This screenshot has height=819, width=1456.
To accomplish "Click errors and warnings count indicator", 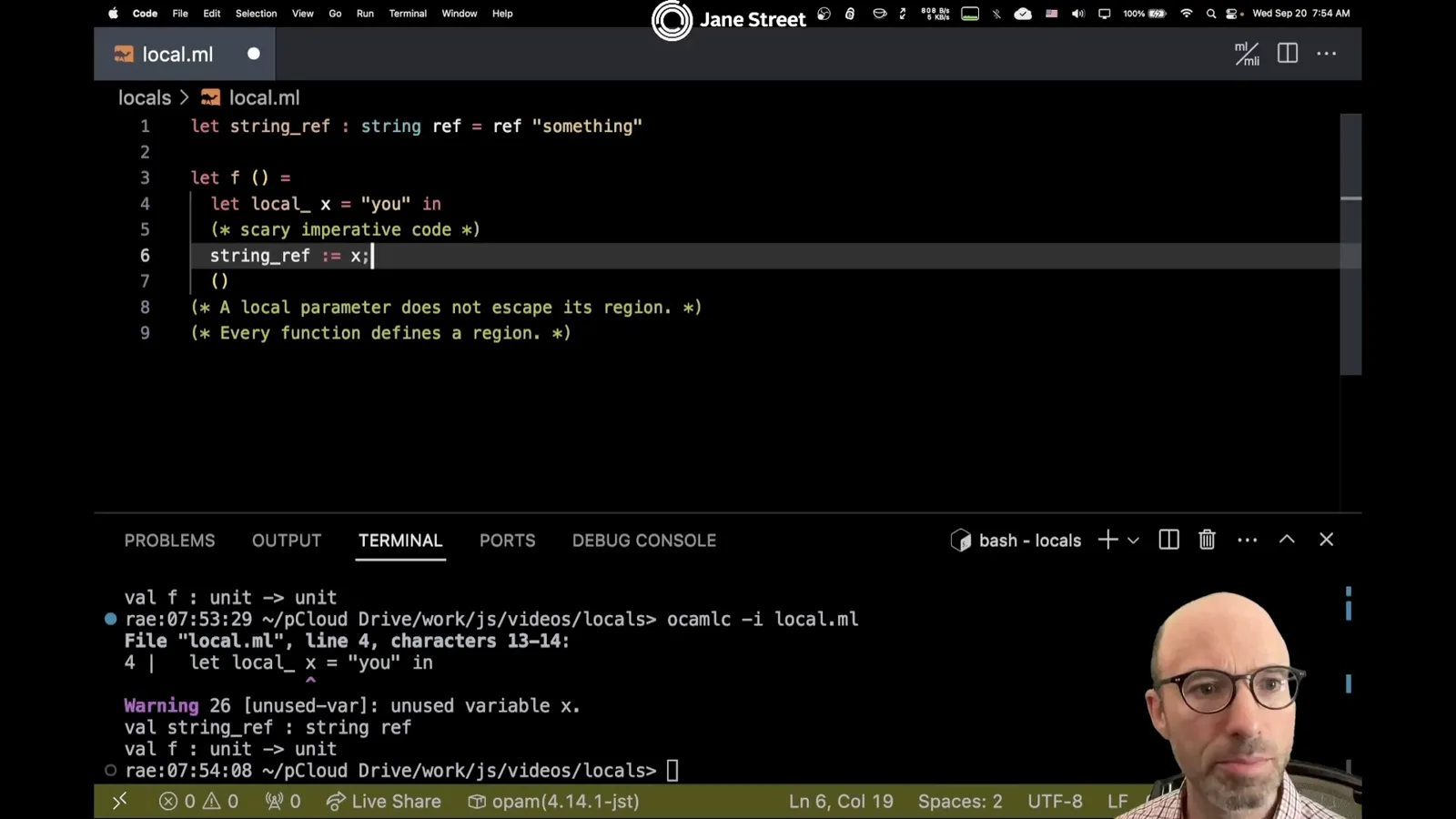I will point(198,801).
